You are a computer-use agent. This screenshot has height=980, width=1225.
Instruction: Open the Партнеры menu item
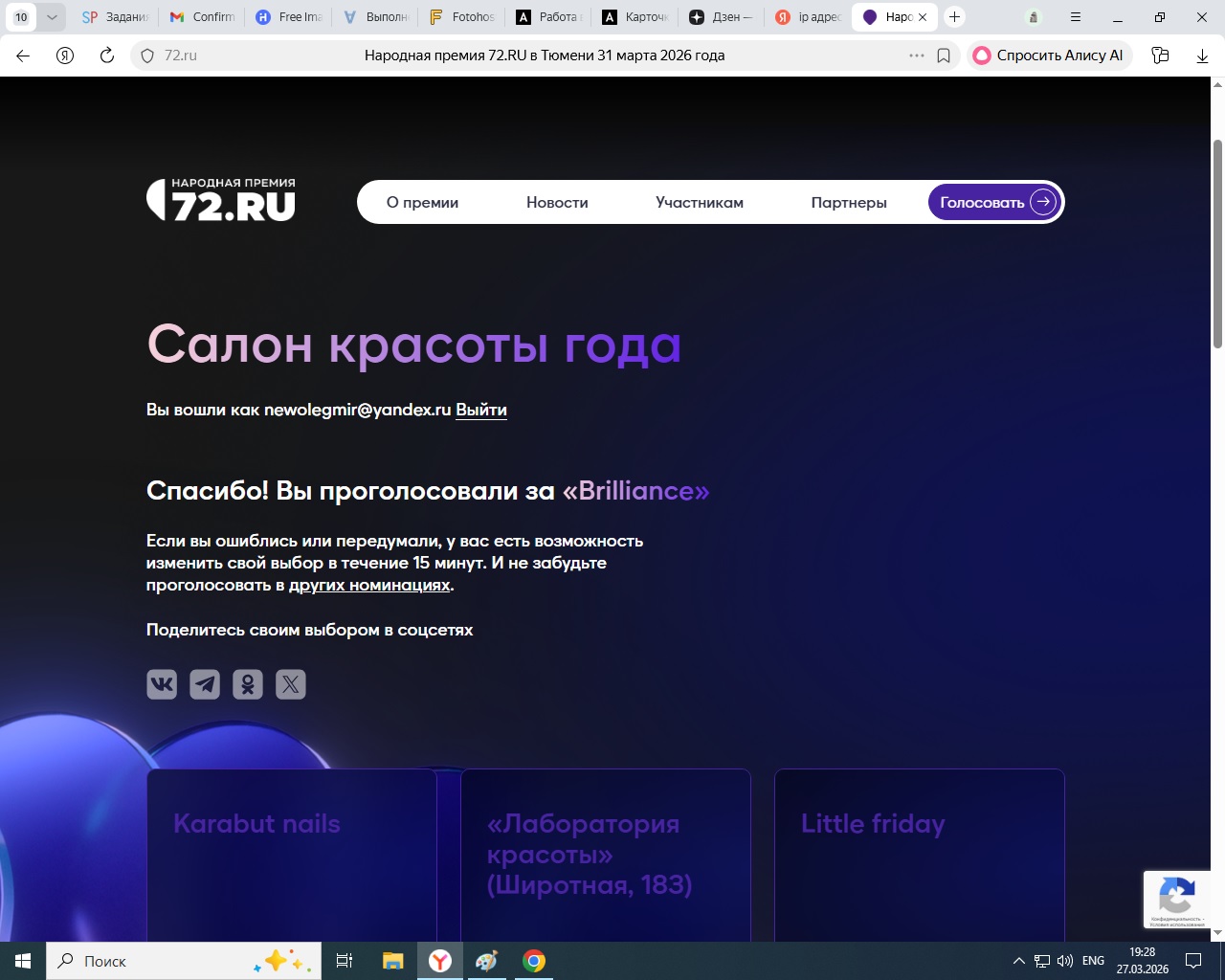click(x=849, y=203)
